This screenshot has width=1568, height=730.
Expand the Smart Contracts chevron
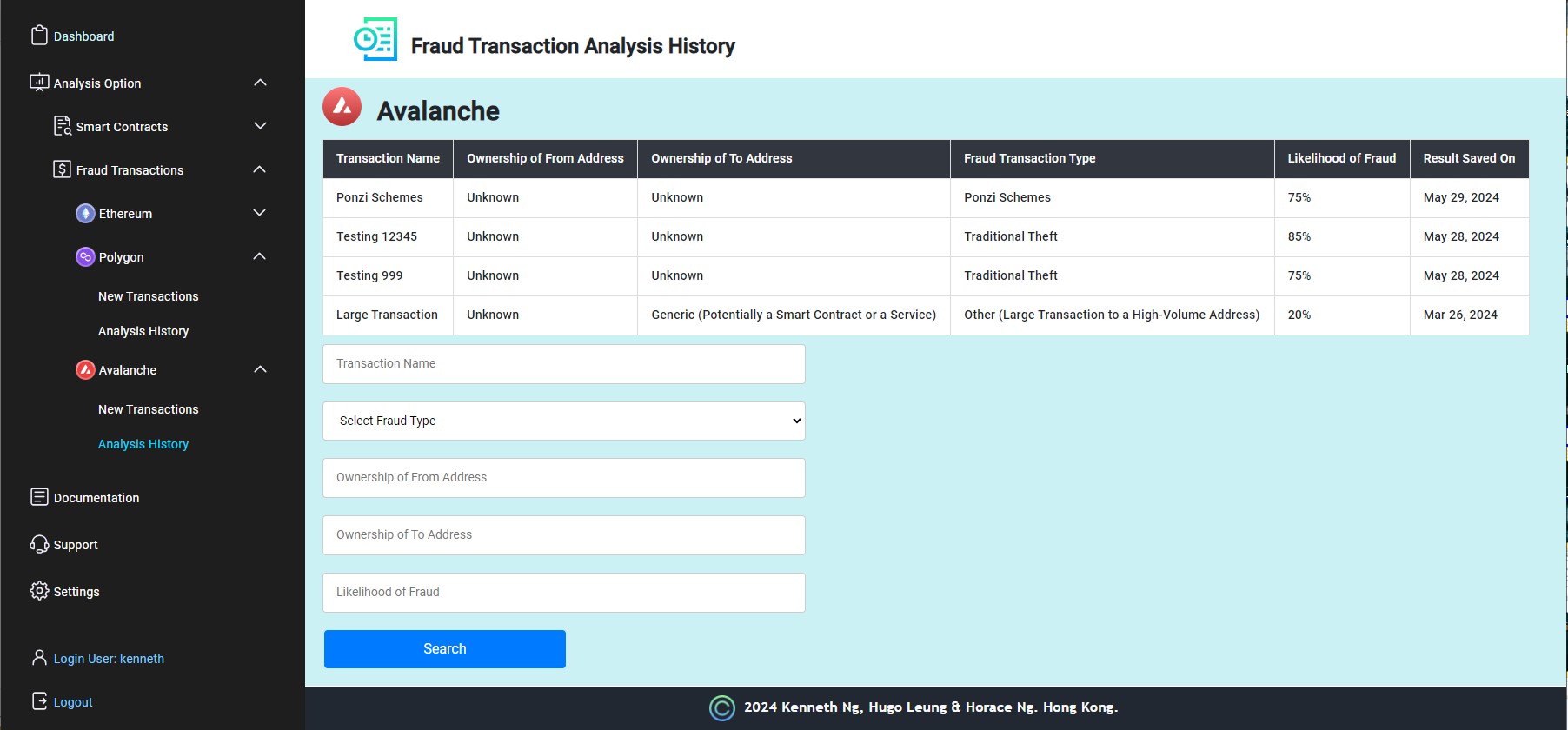[260, 126]
